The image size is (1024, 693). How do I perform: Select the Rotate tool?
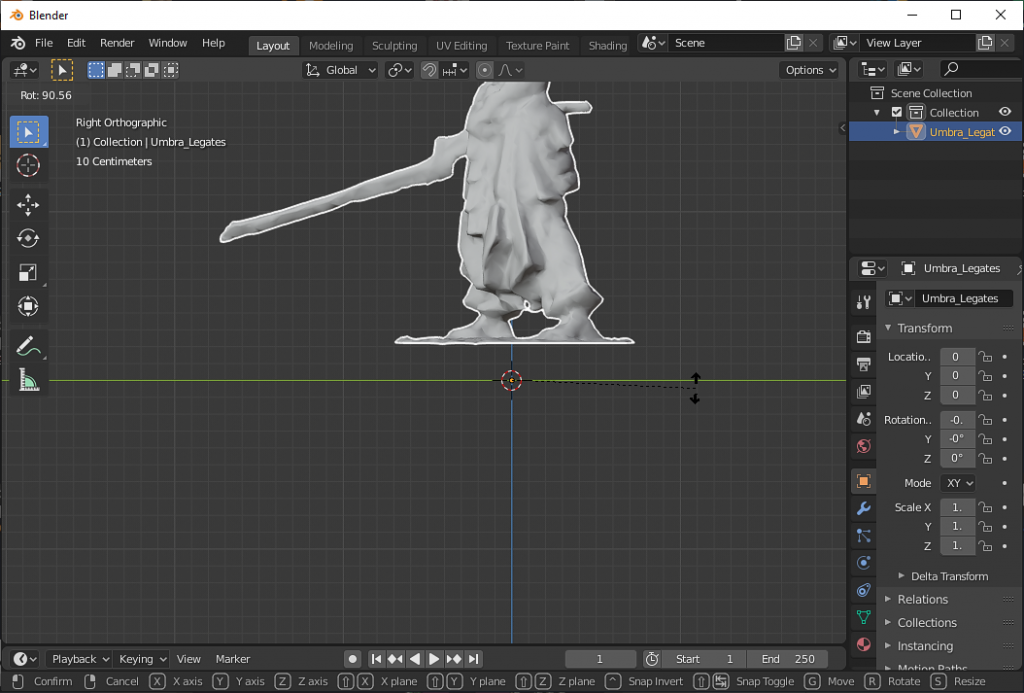28,238
